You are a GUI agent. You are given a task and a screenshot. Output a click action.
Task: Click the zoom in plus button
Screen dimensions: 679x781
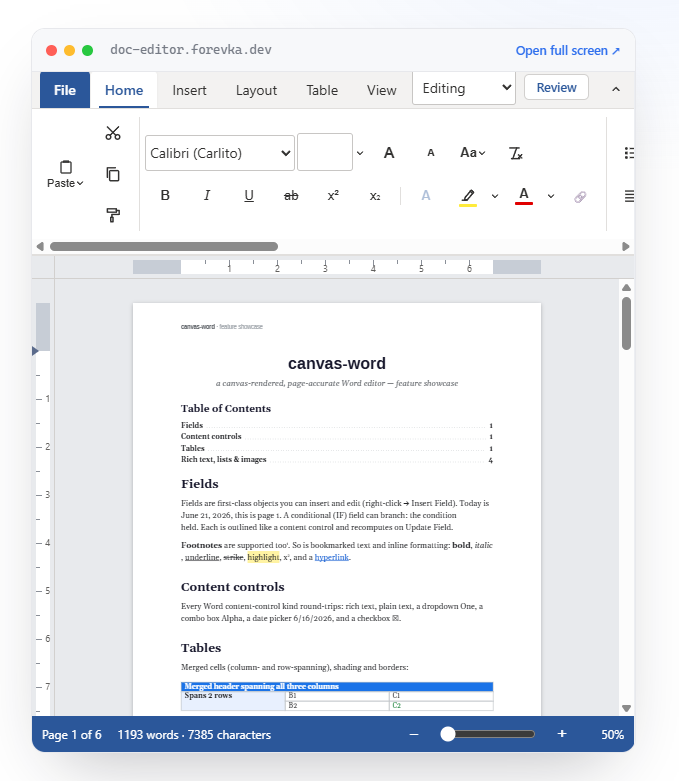562,734
